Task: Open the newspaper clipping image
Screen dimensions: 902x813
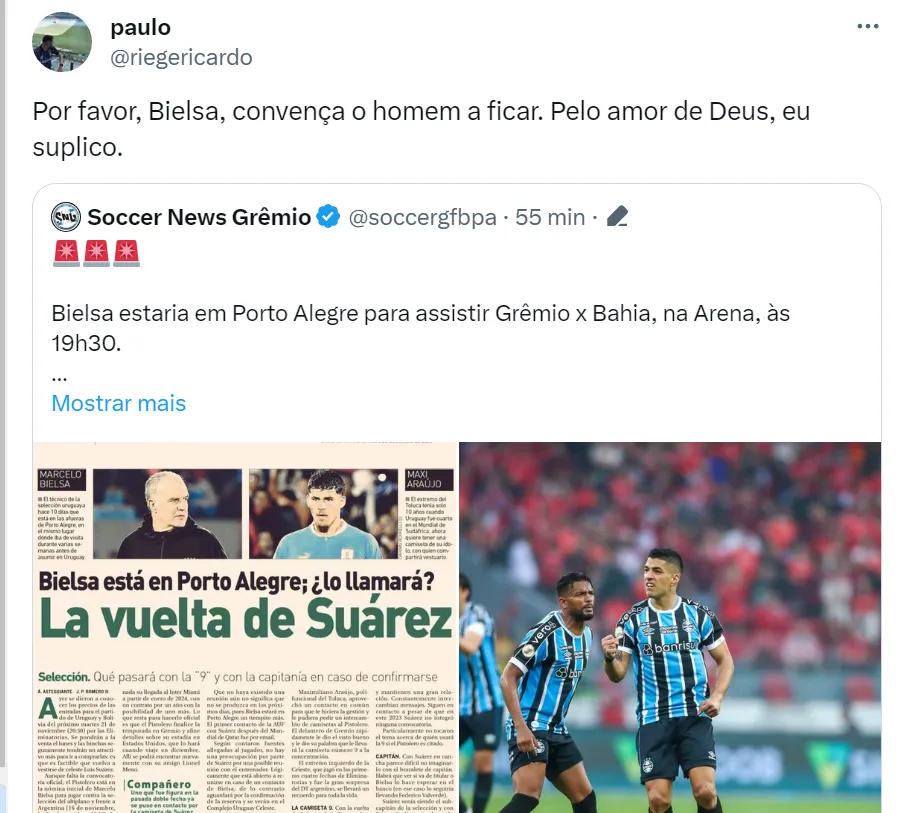Action: (246, 627)
